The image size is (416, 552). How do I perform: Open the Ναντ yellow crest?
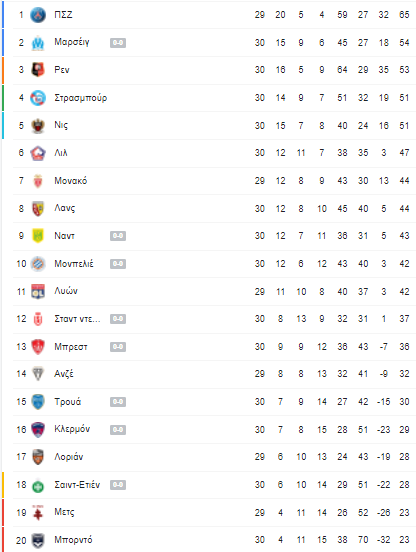tap(38, 236)
